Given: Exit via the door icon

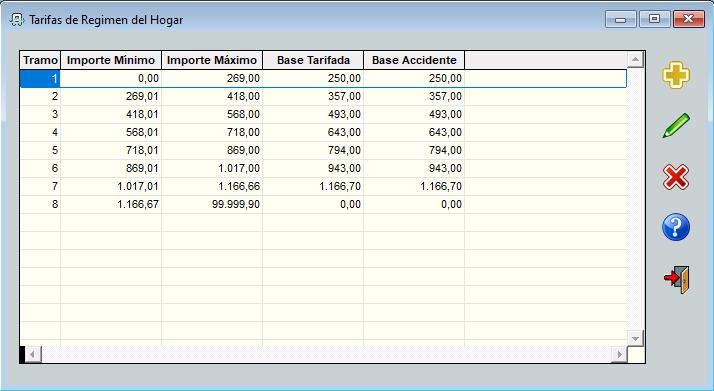Looking at the screenshot, I should coord(677,279).
